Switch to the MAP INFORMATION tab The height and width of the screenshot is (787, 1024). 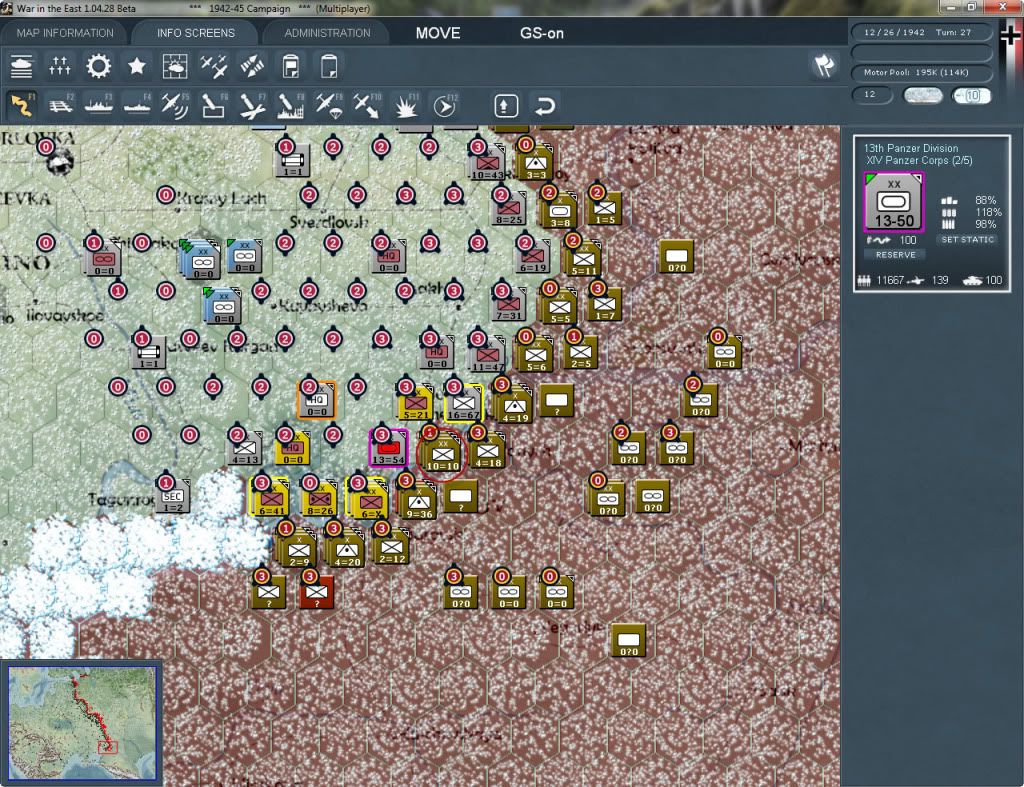(x=65, y=33)
